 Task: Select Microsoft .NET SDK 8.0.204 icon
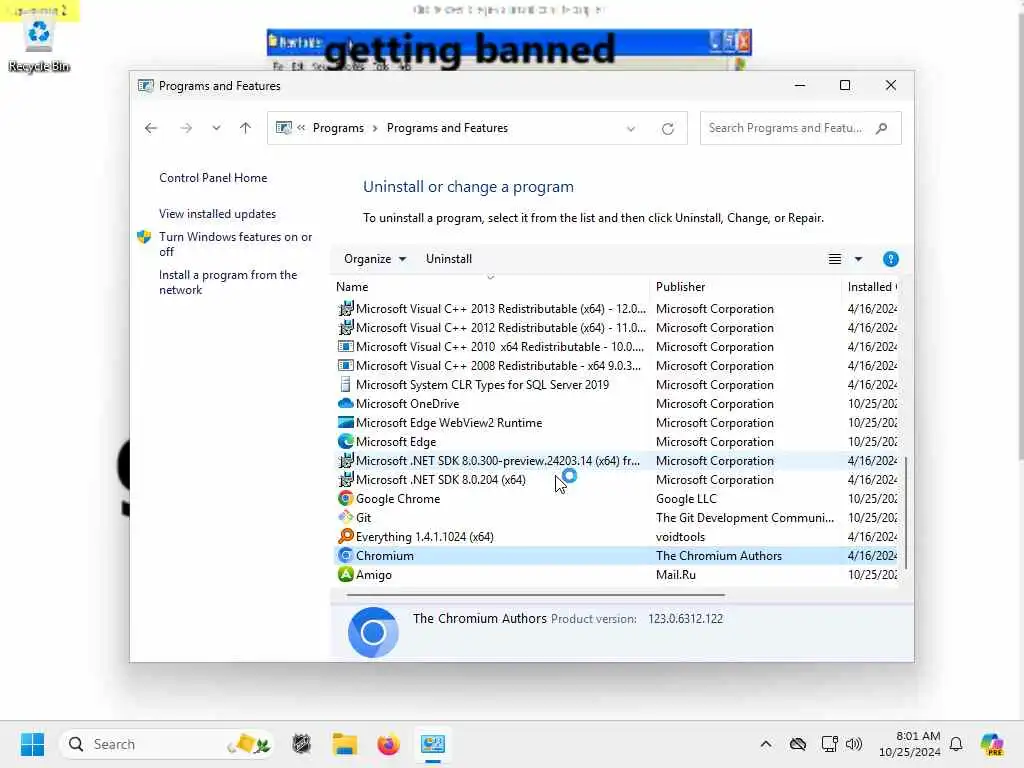pyautogui.click(x=345, y=479)
